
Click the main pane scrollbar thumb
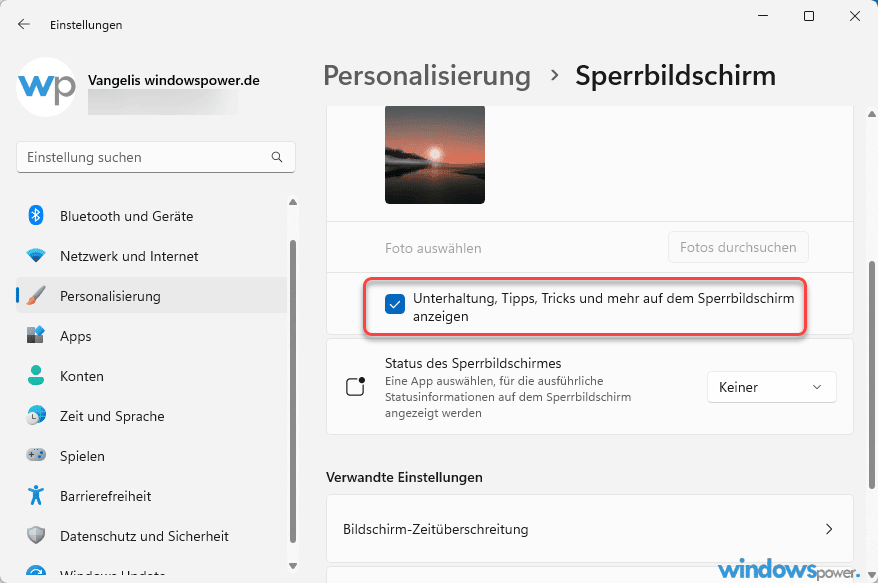pos(871,374)
